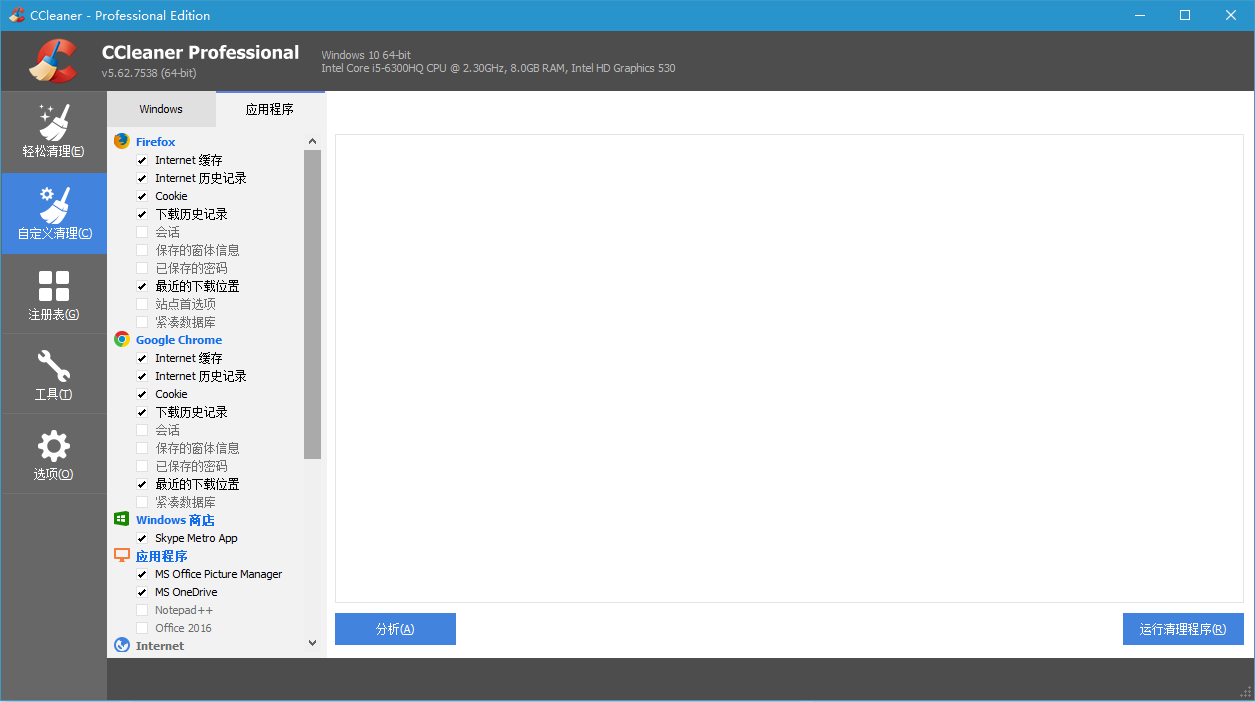This screenshot has width=1255, height=702.
Task: Switch to the Windows tab
Action: click(161, 109)
